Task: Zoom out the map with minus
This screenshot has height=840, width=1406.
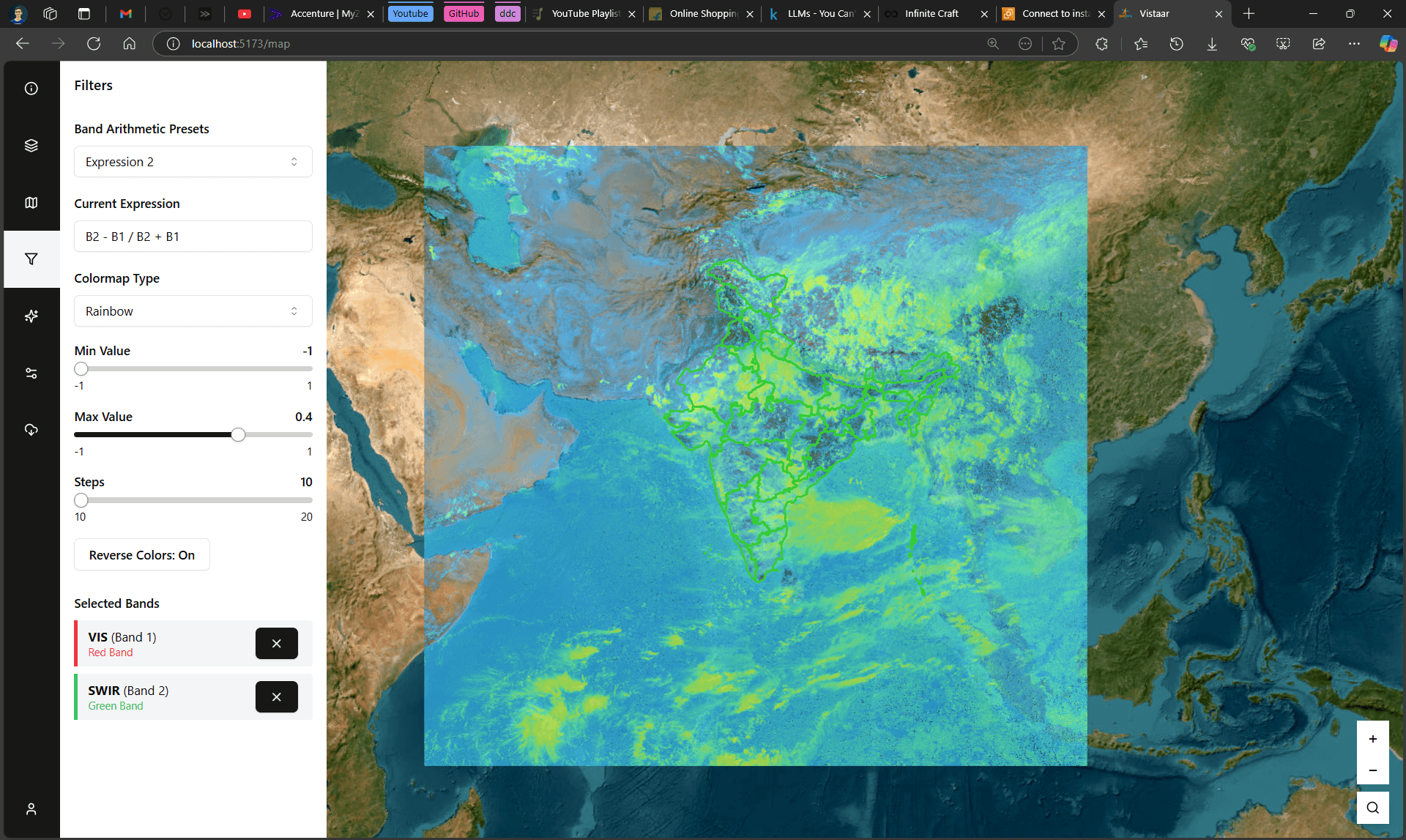Action: (1372, 770)
